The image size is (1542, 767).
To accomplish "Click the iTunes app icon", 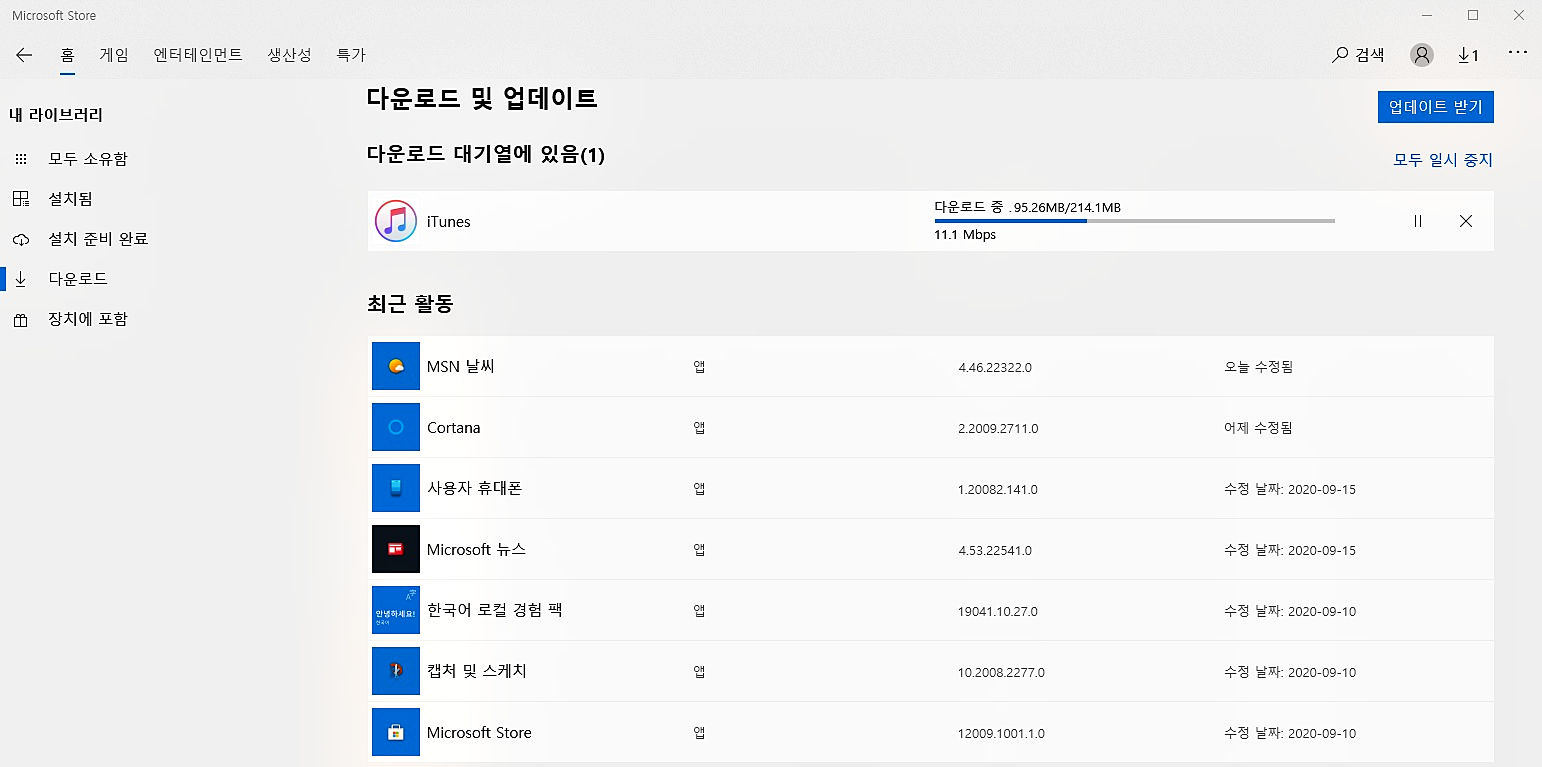I will coord(396,221).
